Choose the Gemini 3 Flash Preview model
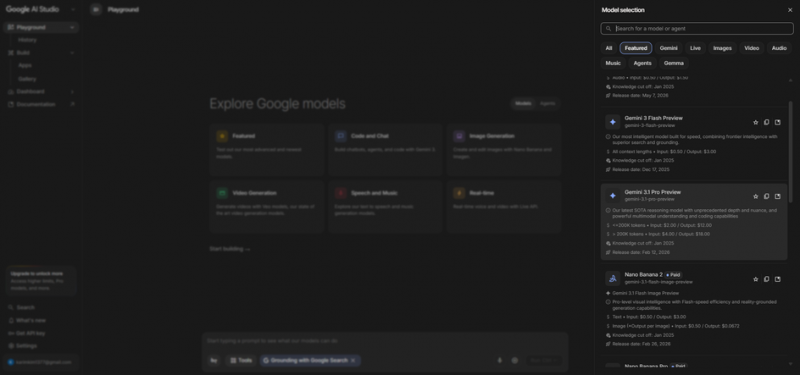 tap(694, 143)
